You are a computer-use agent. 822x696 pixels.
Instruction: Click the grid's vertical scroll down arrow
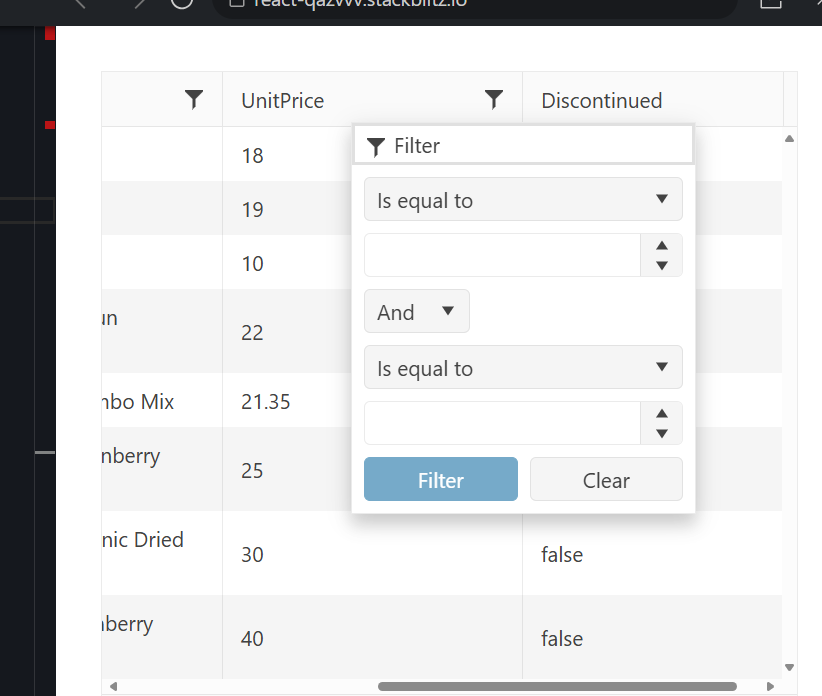click(789, 667)
